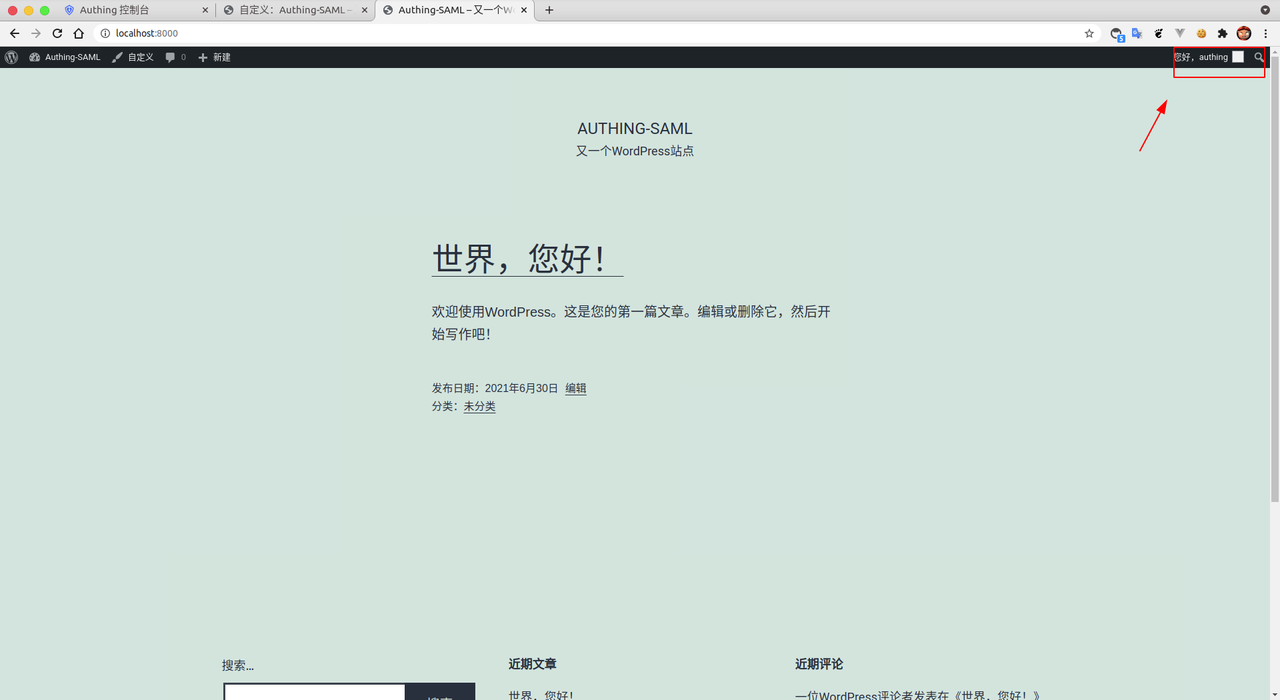Click the footer search input field
Screen dimensions: 1280x700
(x=314, y=692)
